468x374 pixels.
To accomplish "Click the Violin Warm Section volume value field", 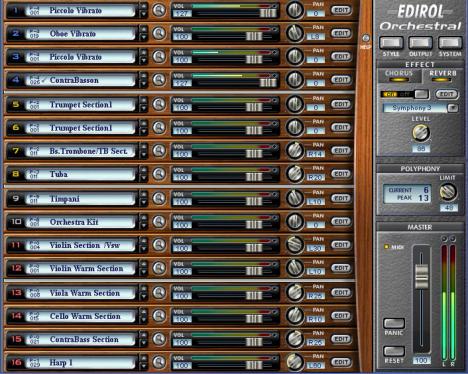I will point(182,272).
